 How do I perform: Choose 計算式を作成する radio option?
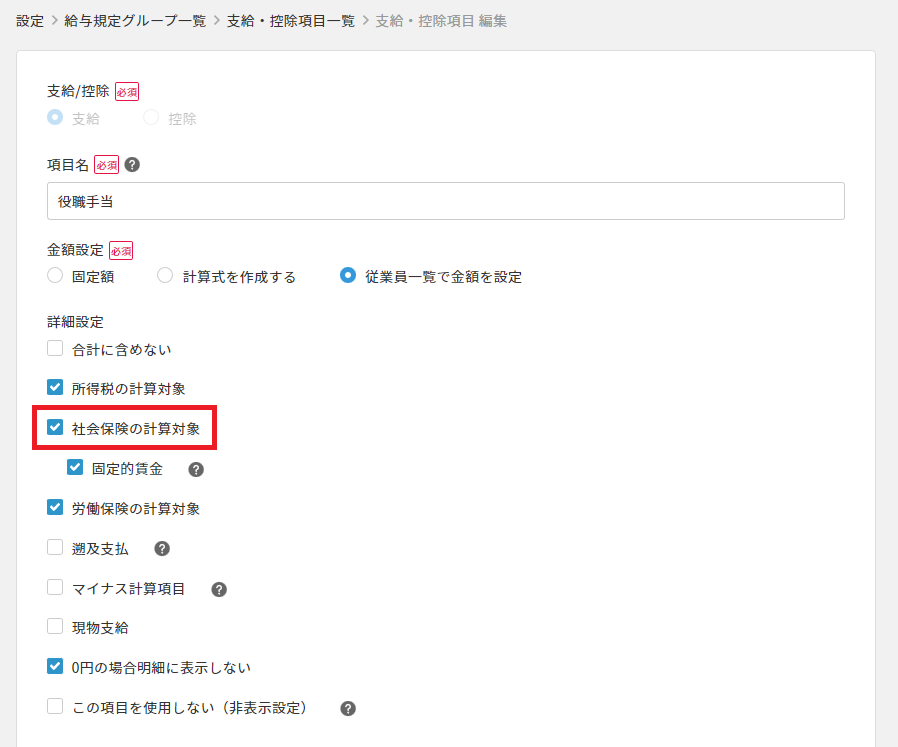click(x=166, y=276)
